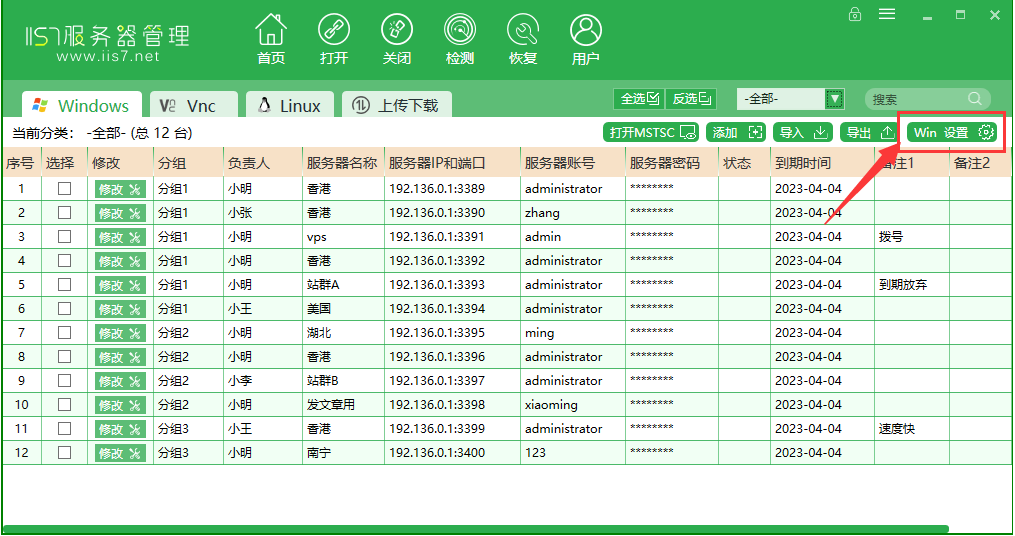1015x536 pixels.
Task: Tick the checkbox for vps row
Action: (64, 236)
